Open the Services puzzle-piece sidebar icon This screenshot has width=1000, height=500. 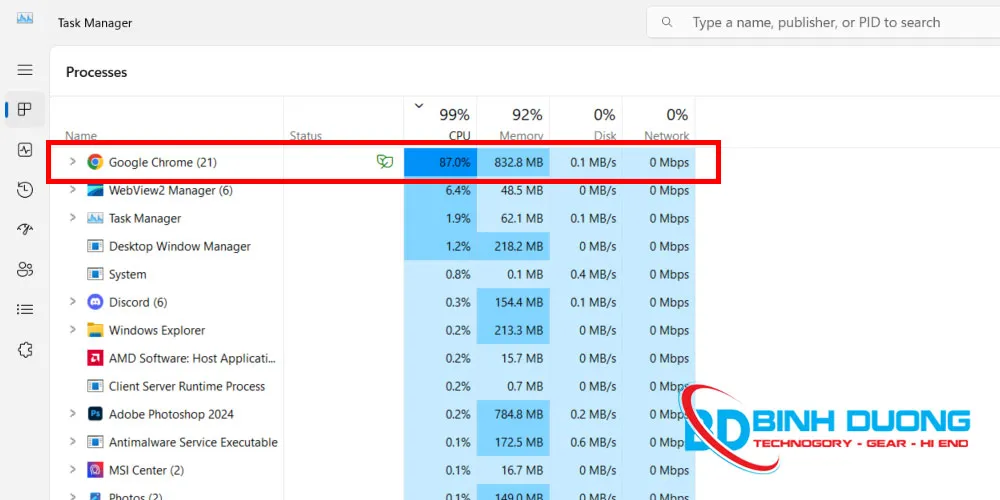point(25,349)
